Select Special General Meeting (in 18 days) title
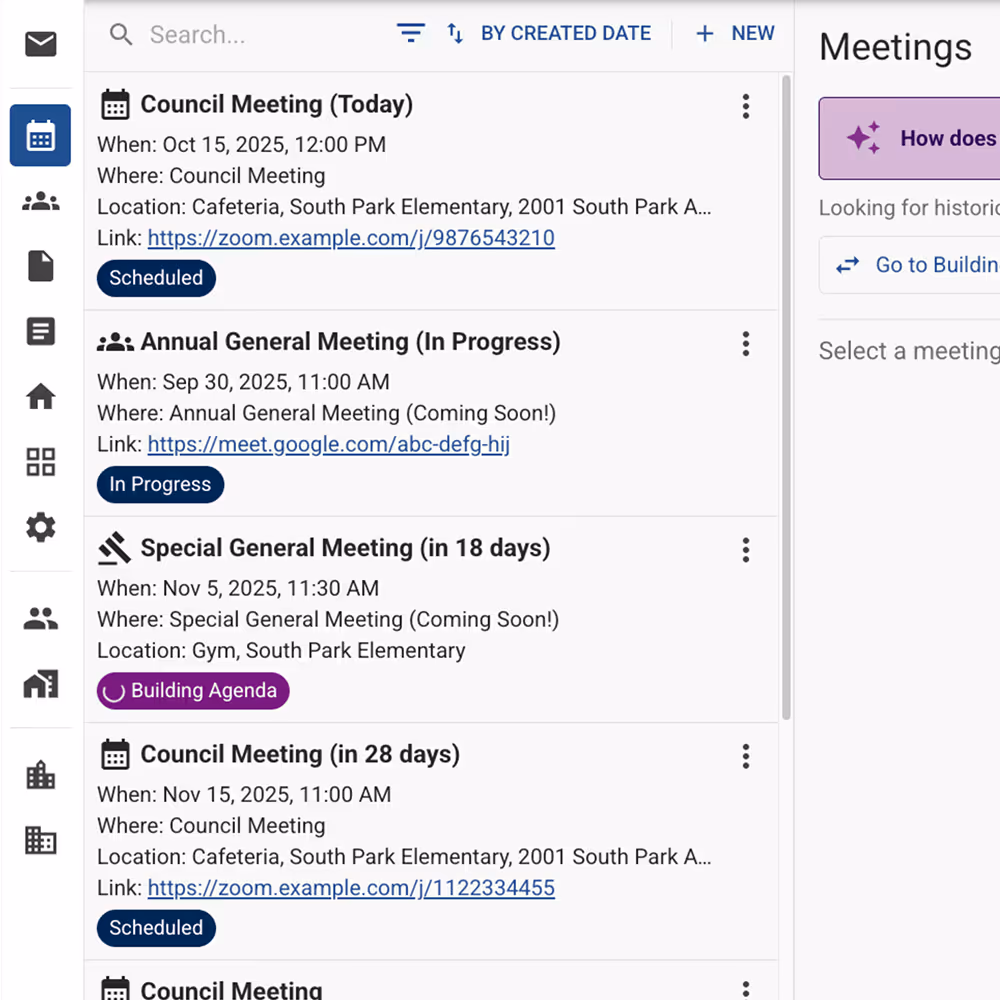 click(345, 548)
